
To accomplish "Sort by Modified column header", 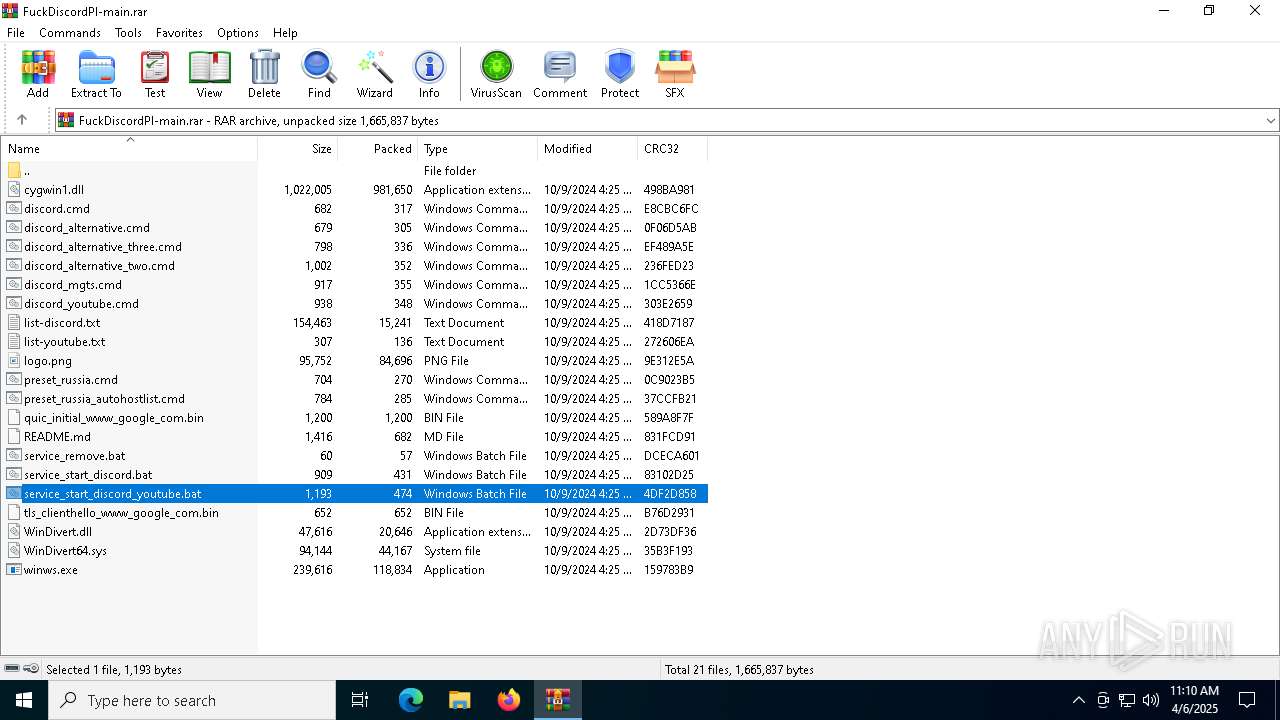I will click(x=588, y=149).
